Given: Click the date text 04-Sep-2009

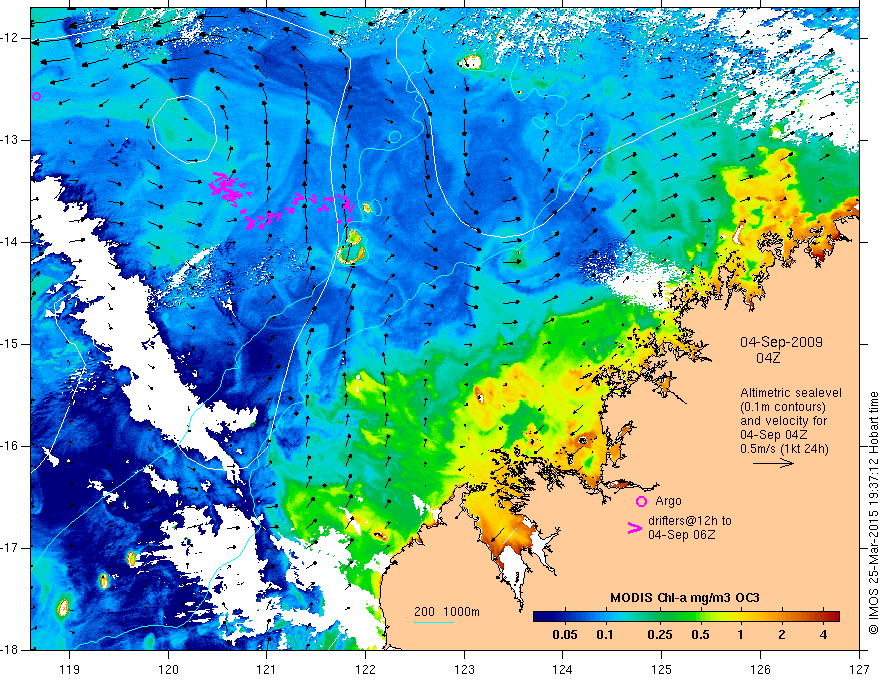Looking at the screenshot, I should (781, 342).
